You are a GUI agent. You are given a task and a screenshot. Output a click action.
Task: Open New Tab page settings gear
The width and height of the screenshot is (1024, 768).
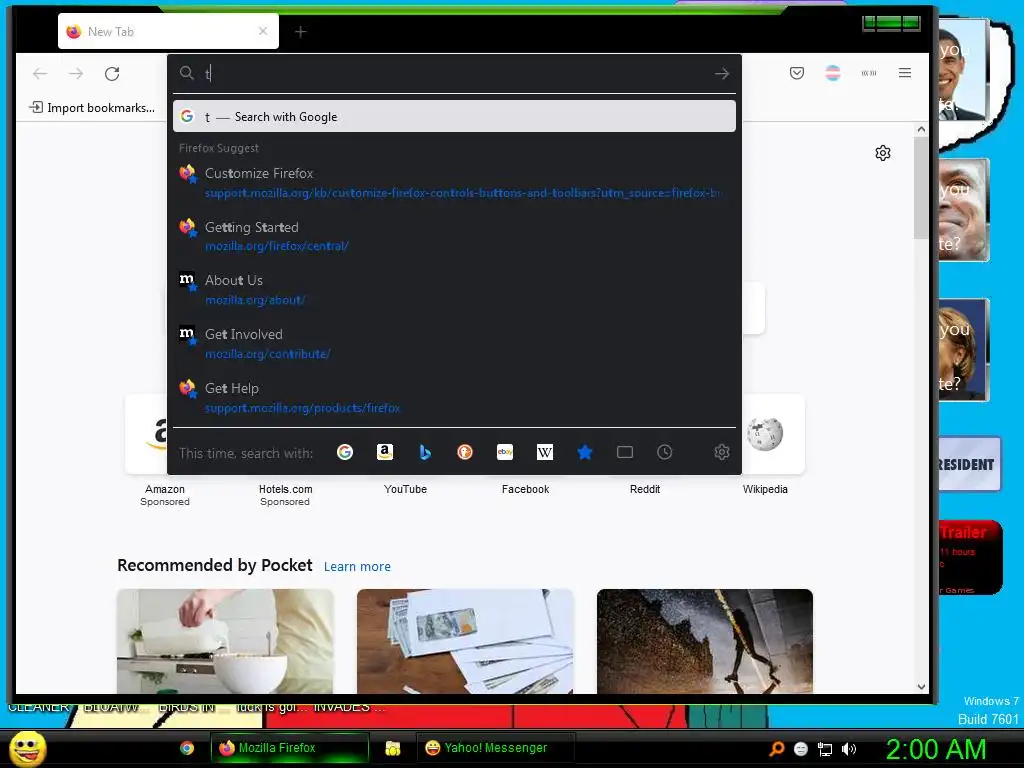(883, 153)
